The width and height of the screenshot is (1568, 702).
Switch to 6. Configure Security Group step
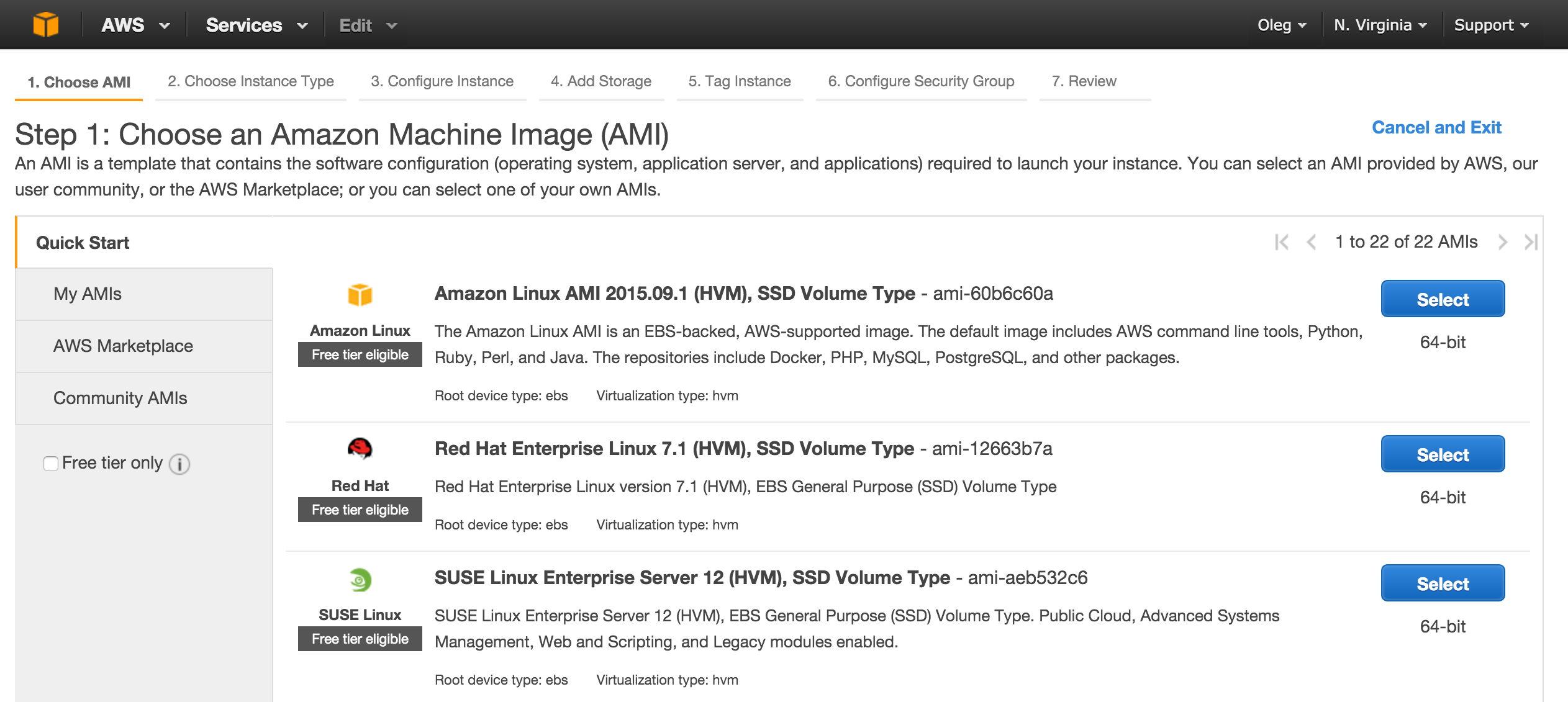pyautogui.click(x=921, y=81)
